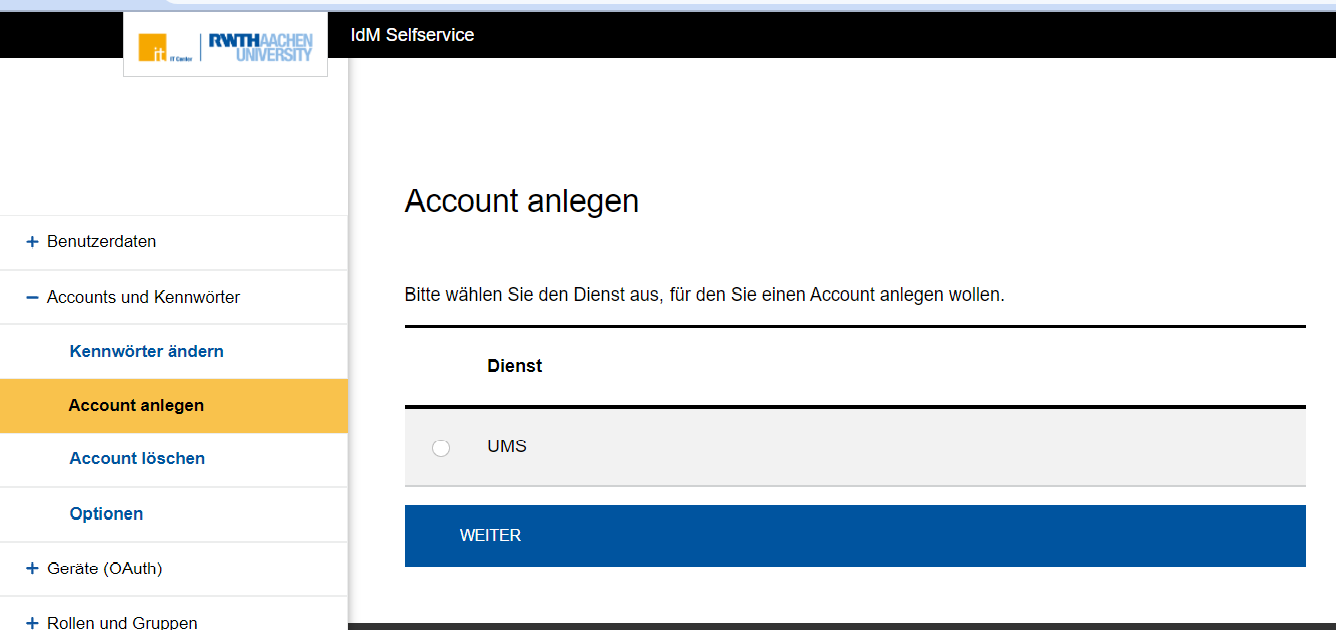Click the RWTH Aachen University logo

pyautogui.click(x=261, y=47)
